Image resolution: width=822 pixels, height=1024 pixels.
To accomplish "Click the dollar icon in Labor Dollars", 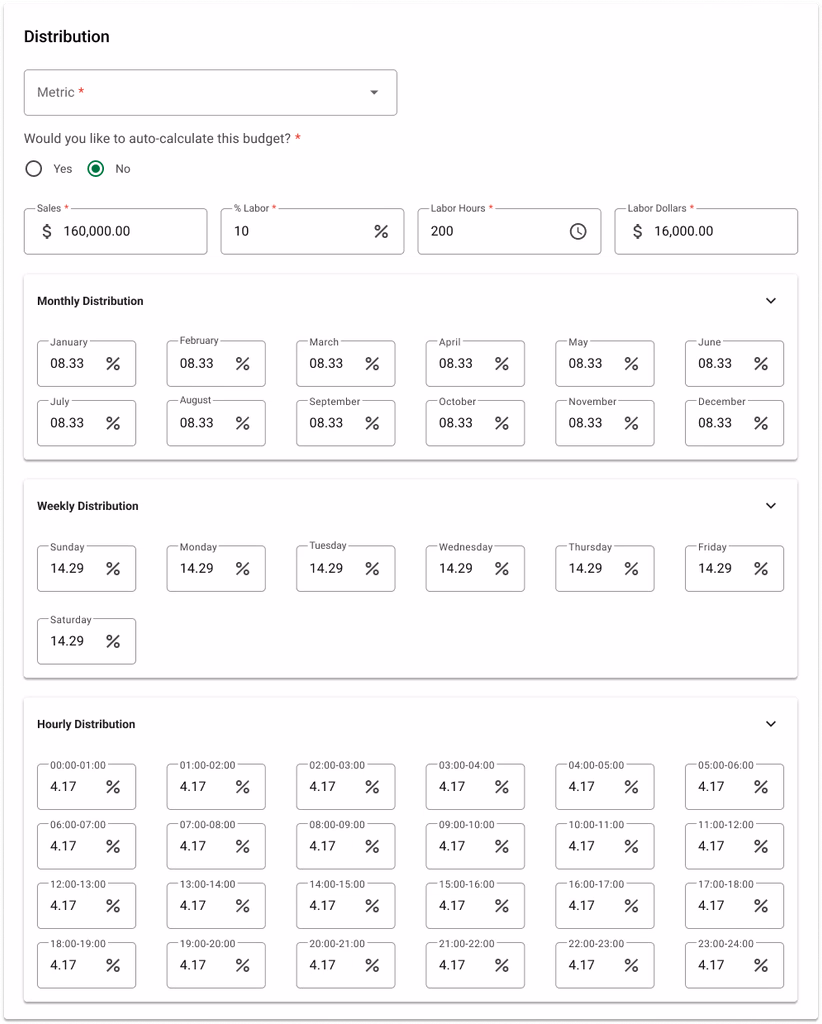I will 637,231.
